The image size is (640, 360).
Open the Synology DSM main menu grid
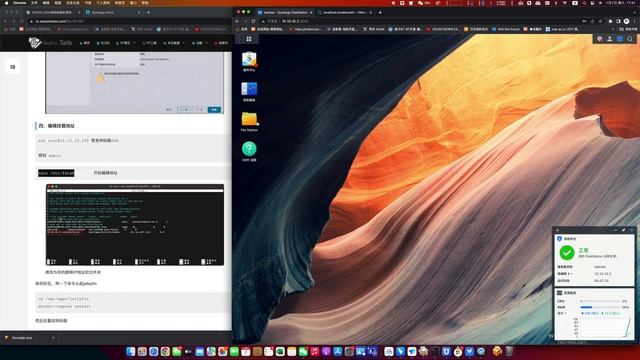pyautogui.click(x=249, y=39)
